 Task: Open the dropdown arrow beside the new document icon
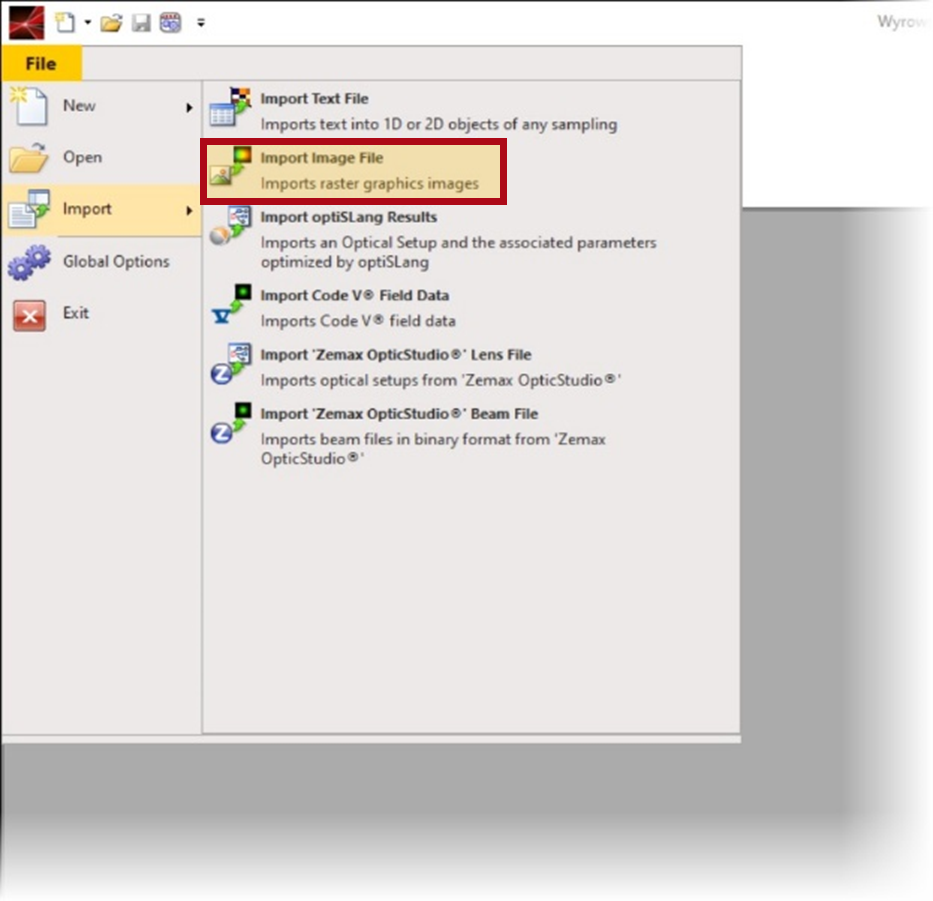[87, 23]
